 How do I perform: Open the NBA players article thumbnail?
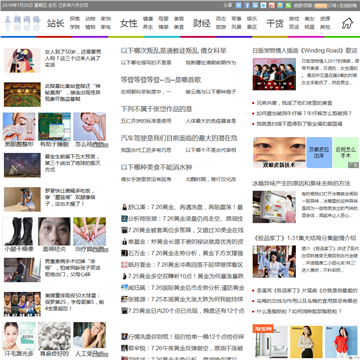pyautogui.click(x=22, y=304)
